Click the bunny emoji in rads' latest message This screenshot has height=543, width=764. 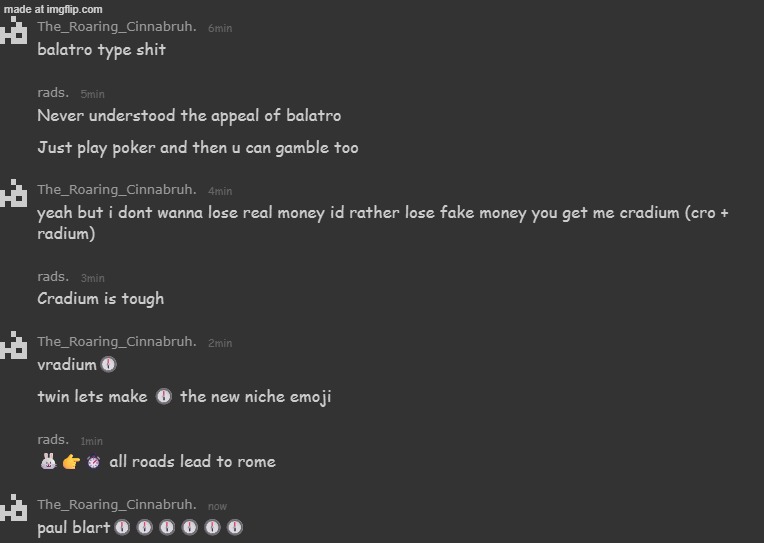click(48, 462)
